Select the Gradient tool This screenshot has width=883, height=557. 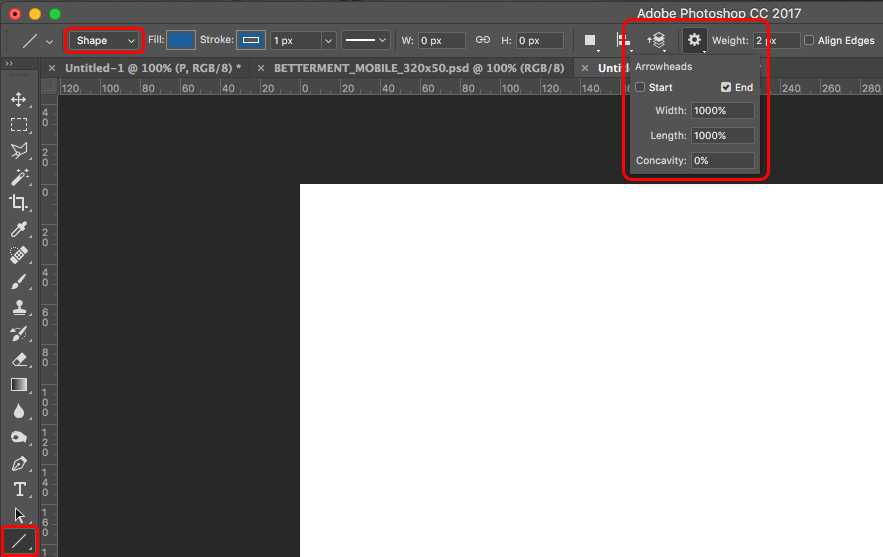click(x=18, y=385)
